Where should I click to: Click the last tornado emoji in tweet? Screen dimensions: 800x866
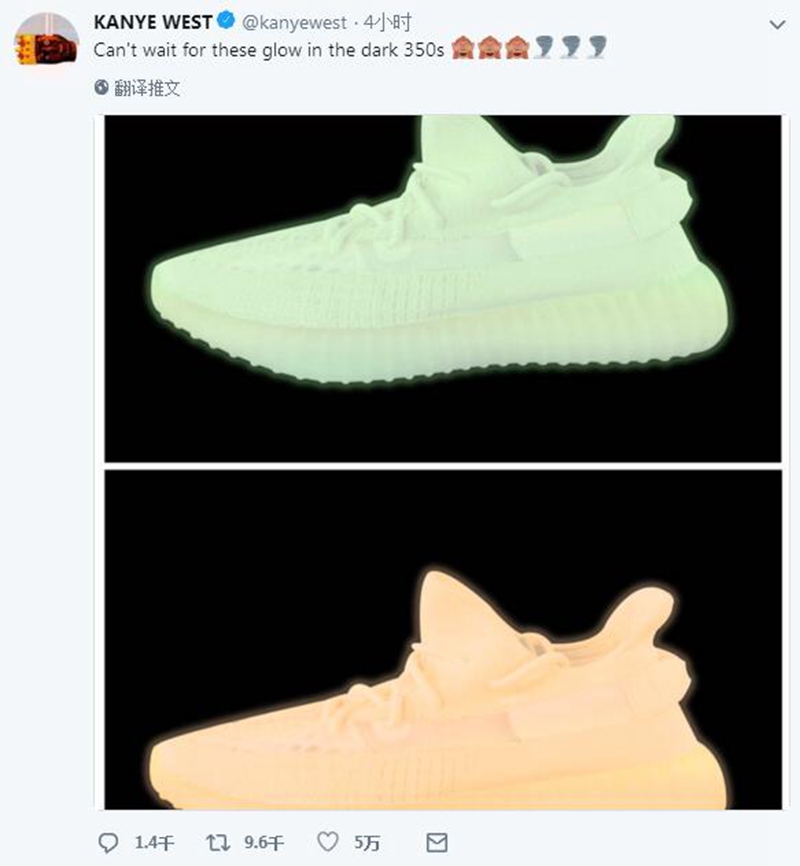(597, 48)
